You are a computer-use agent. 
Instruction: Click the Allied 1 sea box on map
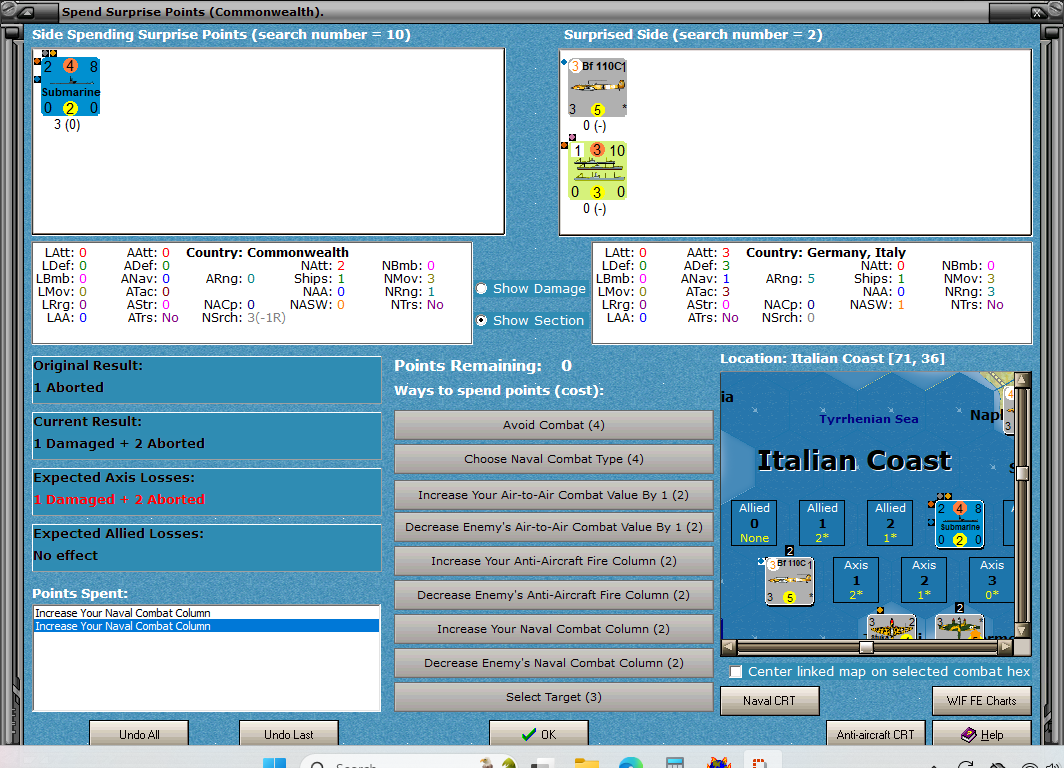click(822, 522)
